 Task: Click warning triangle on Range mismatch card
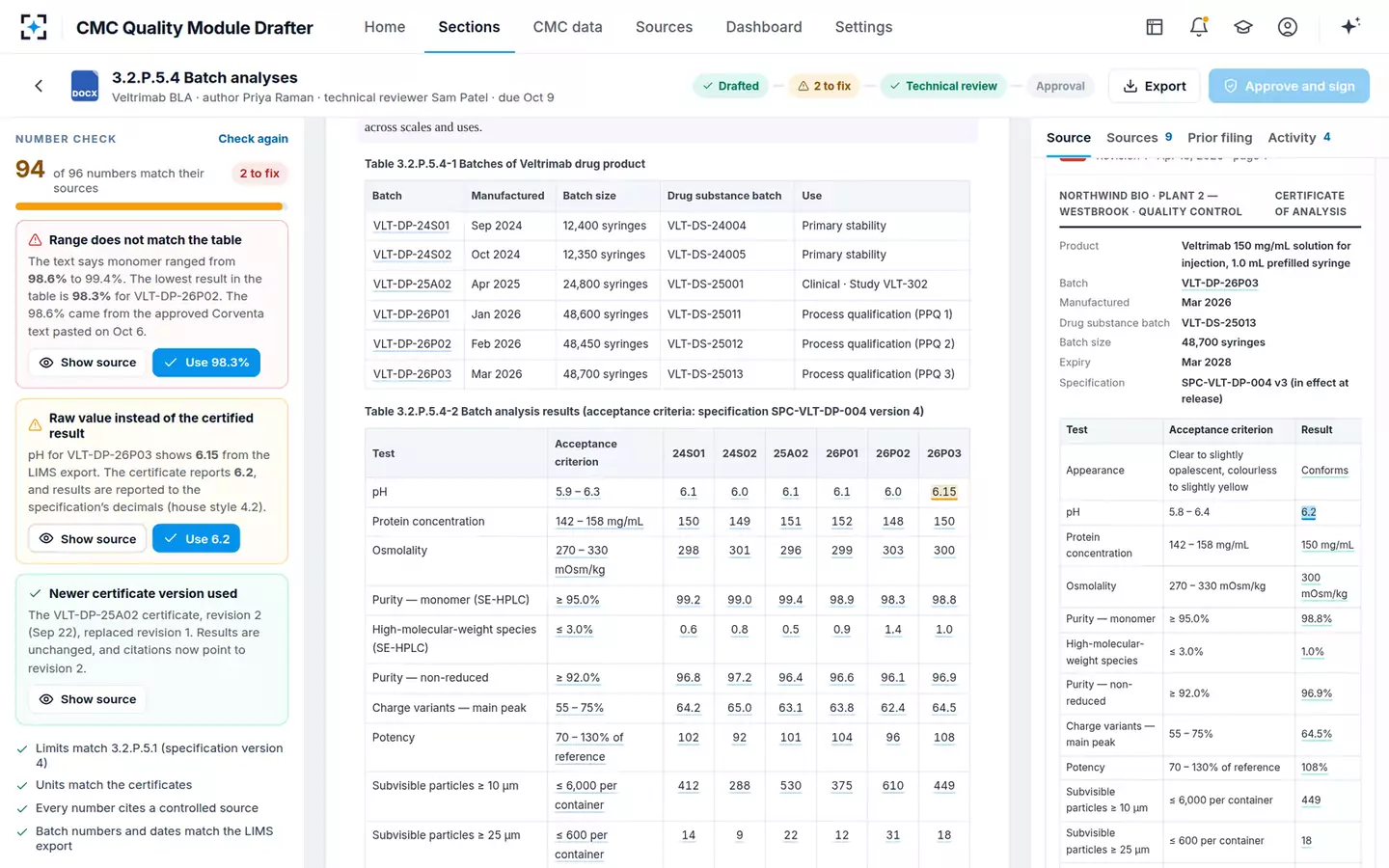coord(36,240)
